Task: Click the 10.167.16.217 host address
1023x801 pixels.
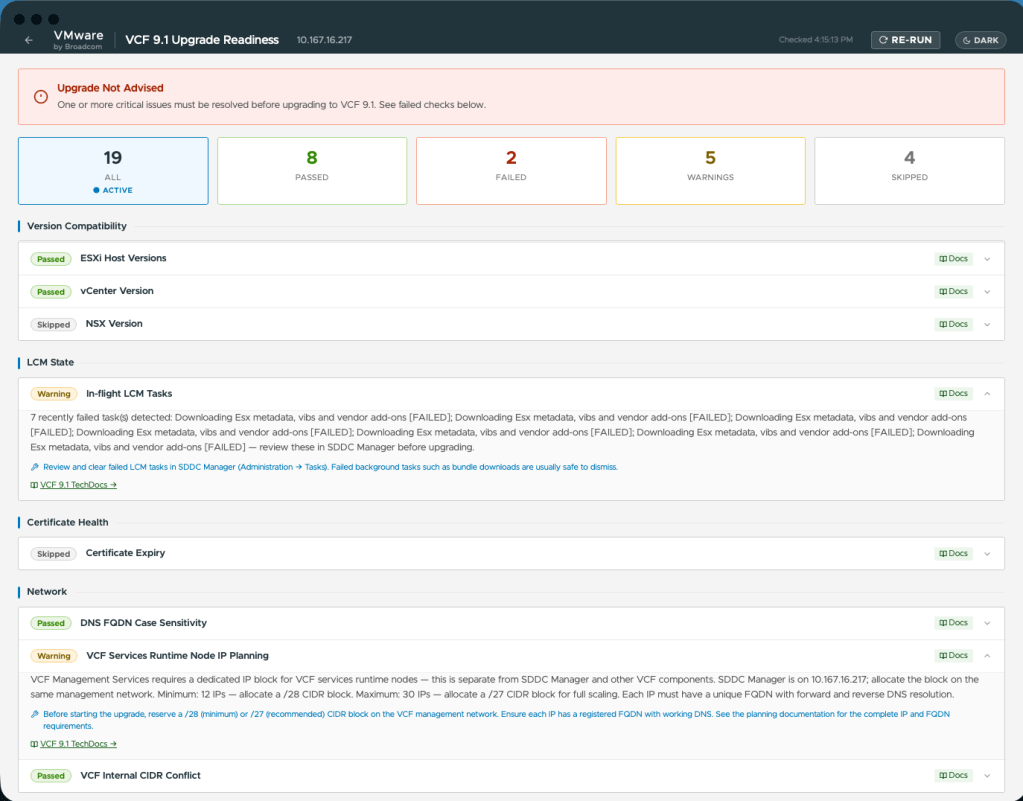Action: pos(324,40)
